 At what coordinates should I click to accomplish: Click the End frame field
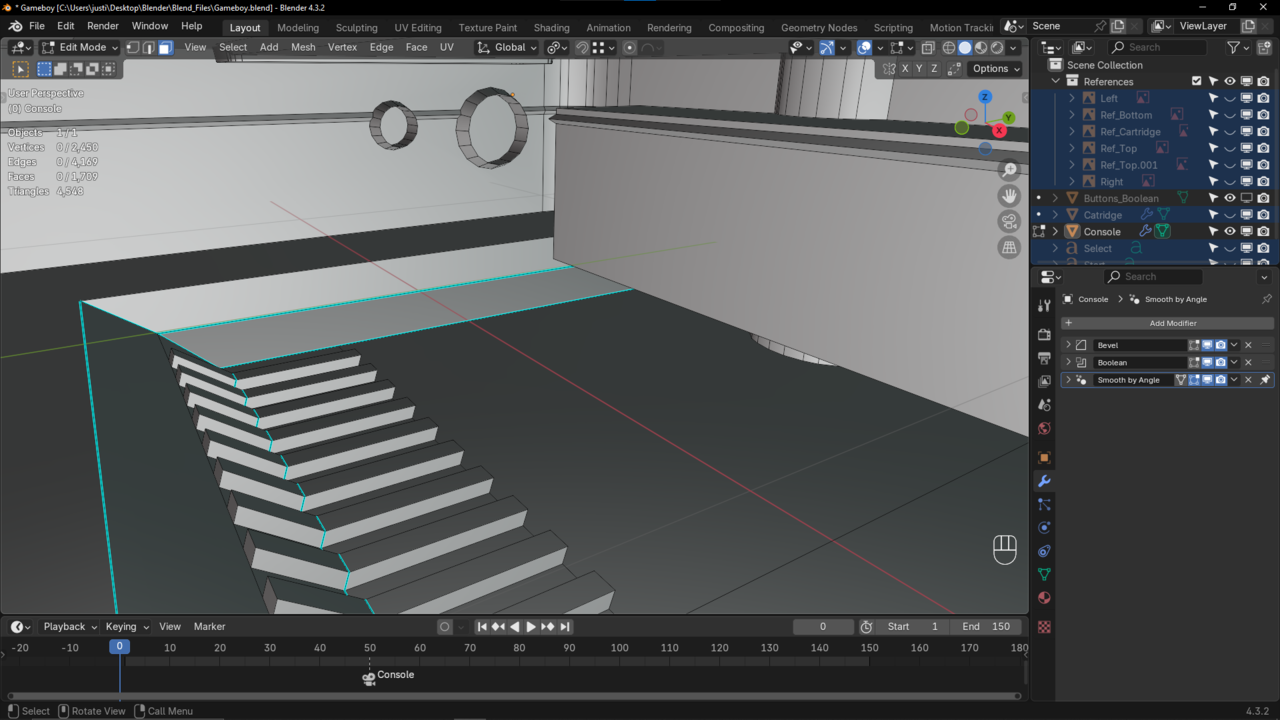986,627
